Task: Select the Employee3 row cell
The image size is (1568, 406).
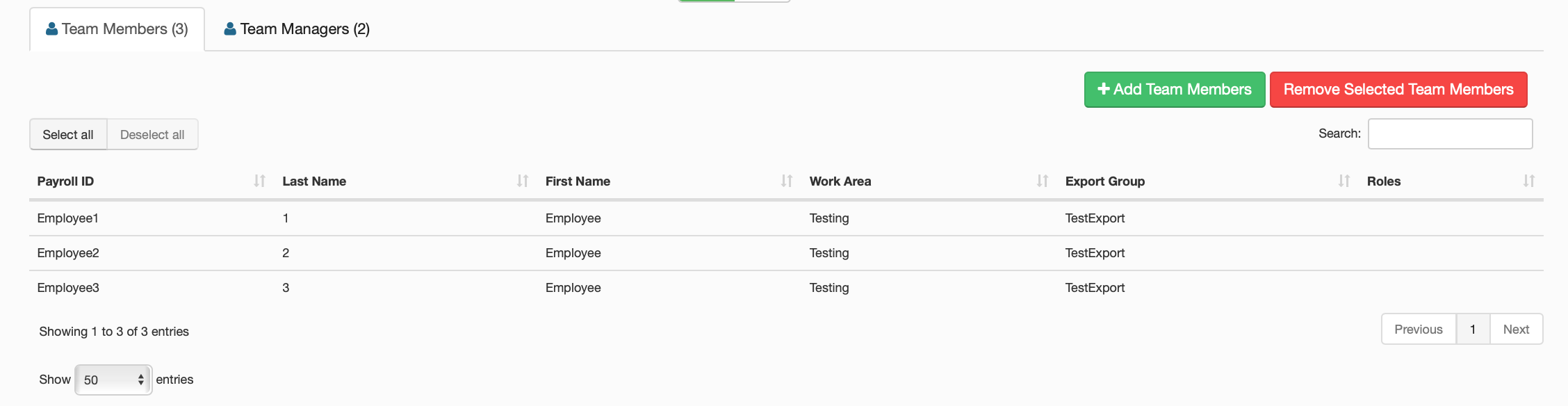Action: 68,288
